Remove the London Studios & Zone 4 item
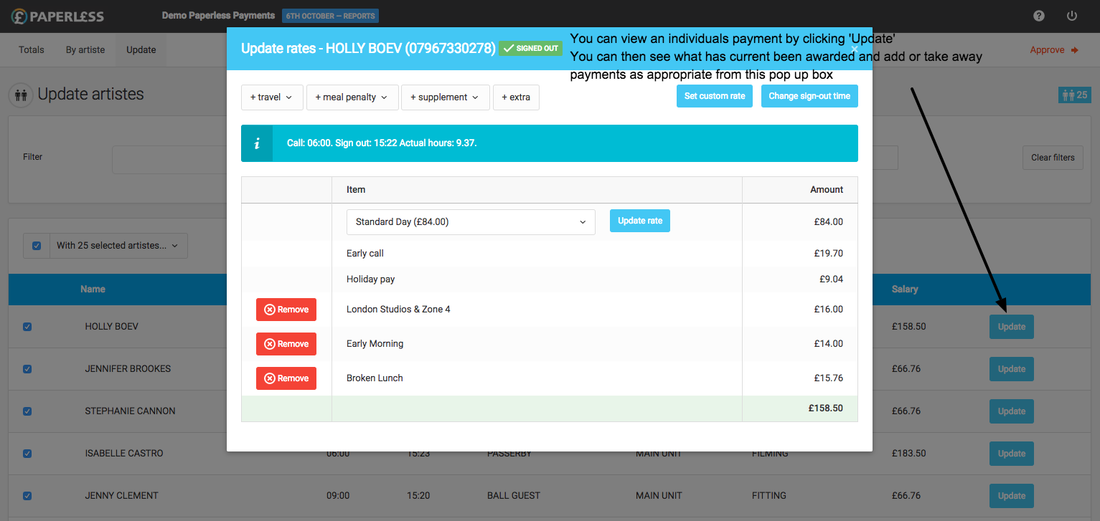 click(286, 310)
